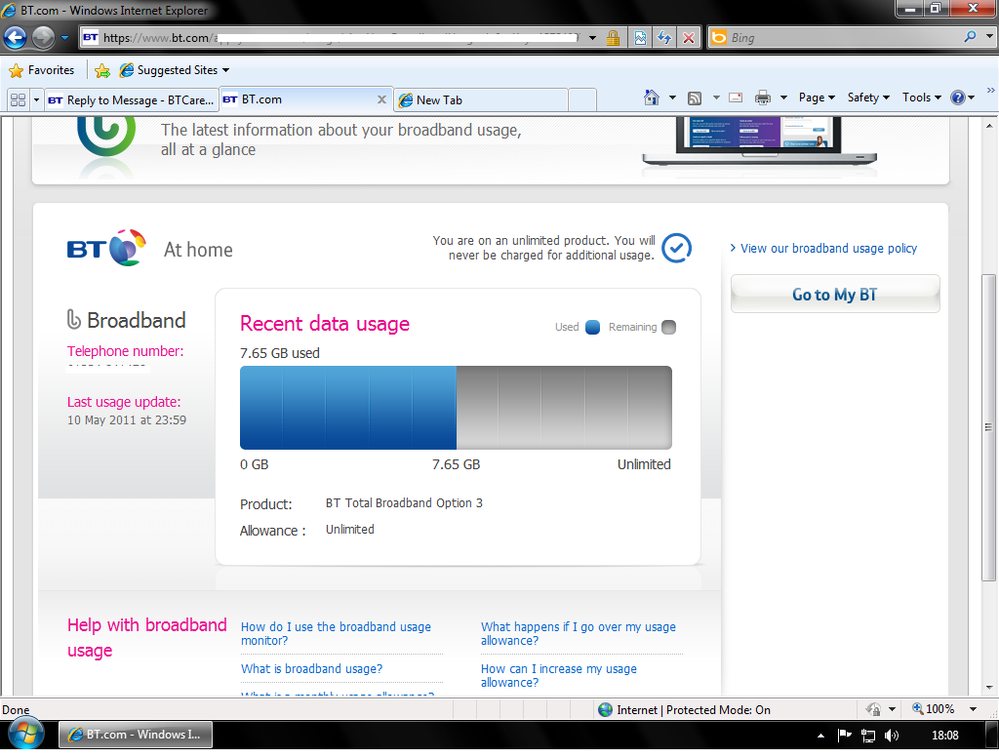The width and height of the screenshot is (999, 756).
Task: Click the Refresh page icon
Action: coord(664,38)
